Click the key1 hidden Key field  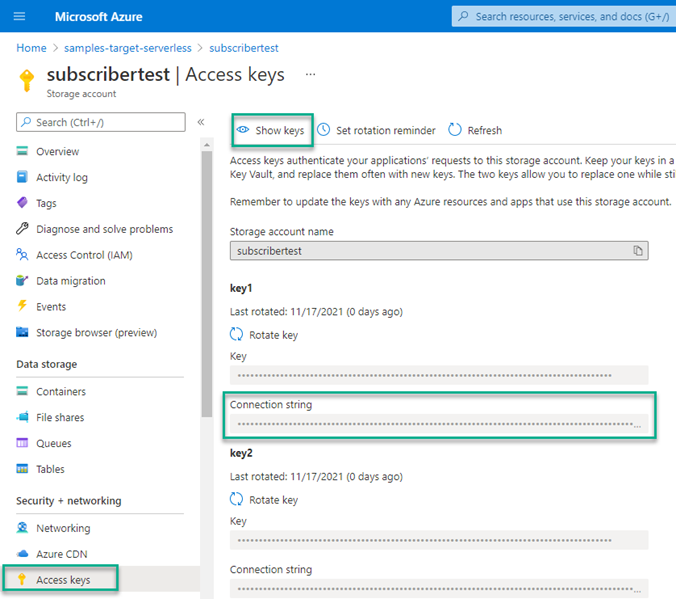[x=439, y=375]
